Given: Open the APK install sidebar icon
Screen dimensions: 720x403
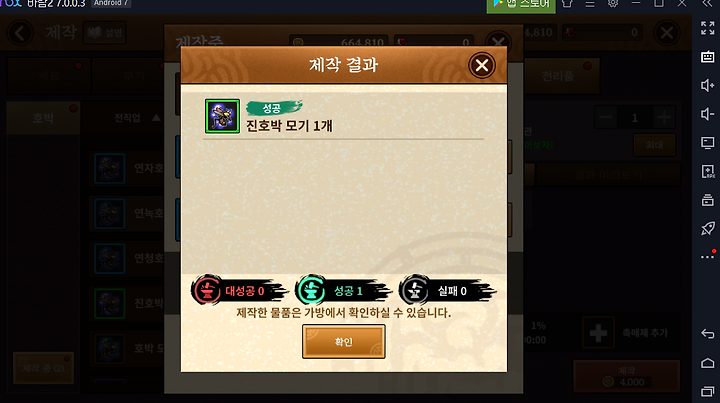Looking at the screenshot, I should pyautogui.click(x=707, y=171).
